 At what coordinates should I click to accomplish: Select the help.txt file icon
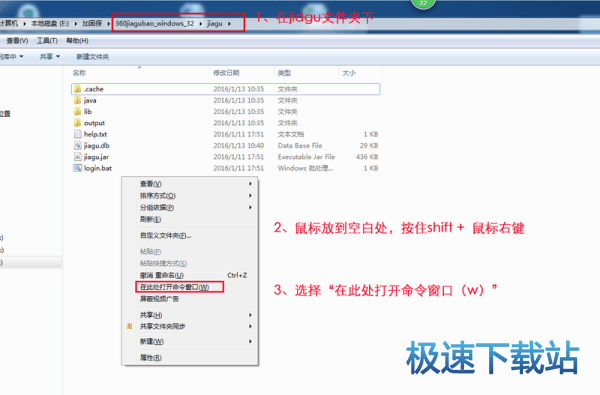[x=78, y=134]
